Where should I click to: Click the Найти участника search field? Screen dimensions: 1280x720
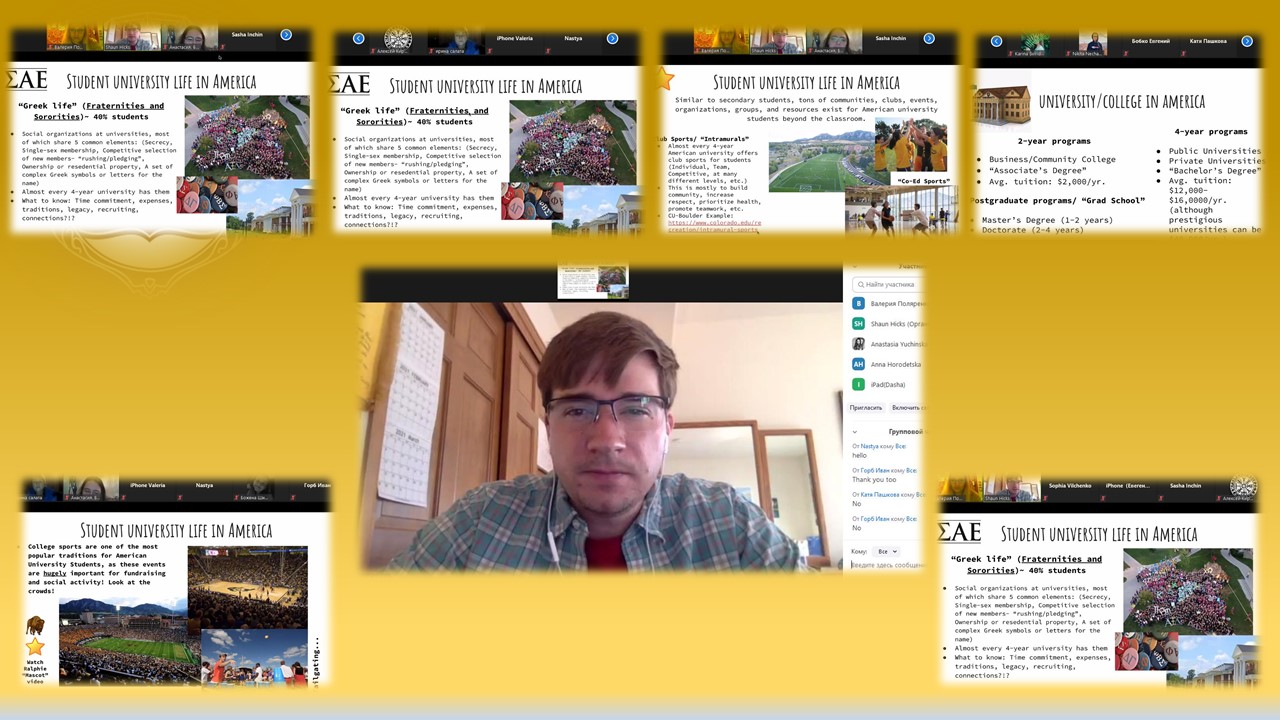click(888, 285)
